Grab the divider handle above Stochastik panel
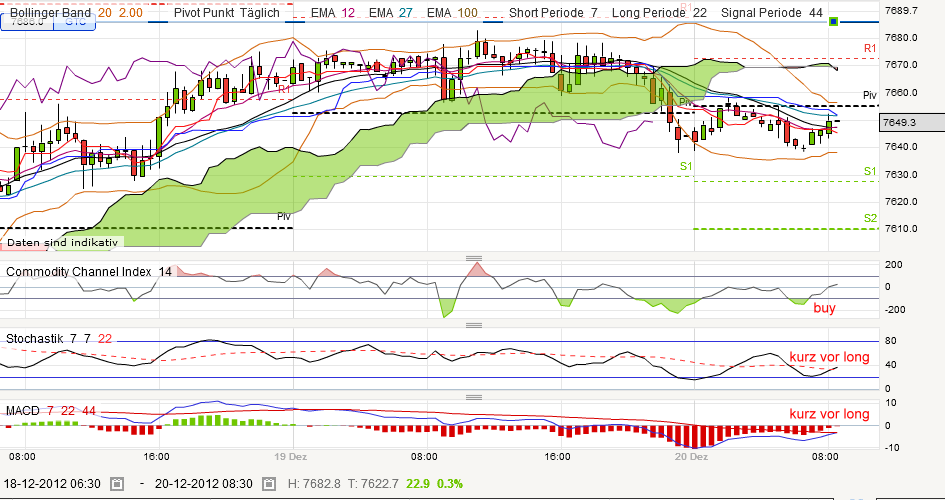Screen dimensions: 945x500 474,325
